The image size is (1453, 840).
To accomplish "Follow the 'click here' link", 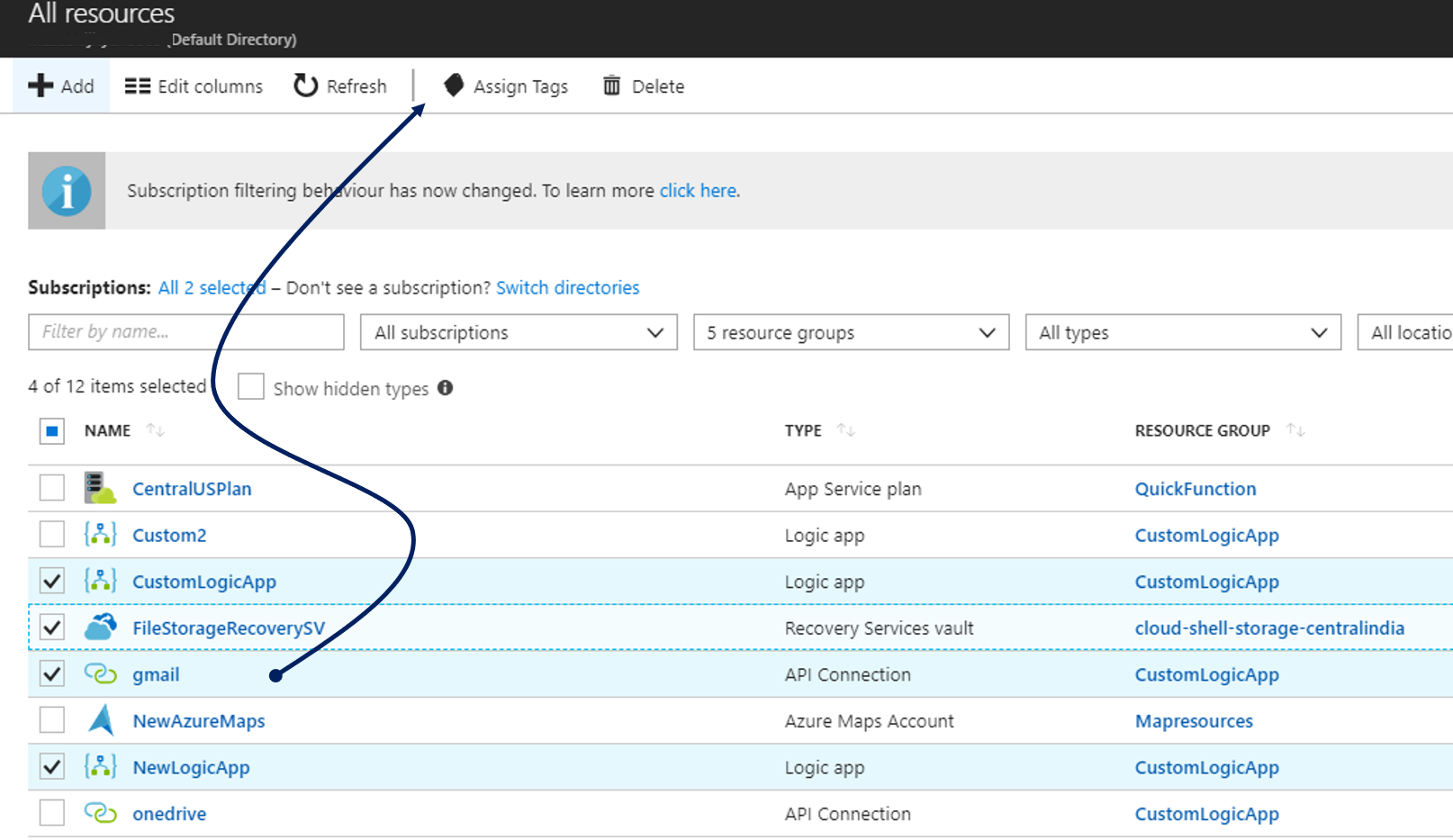I will (699, 191).
